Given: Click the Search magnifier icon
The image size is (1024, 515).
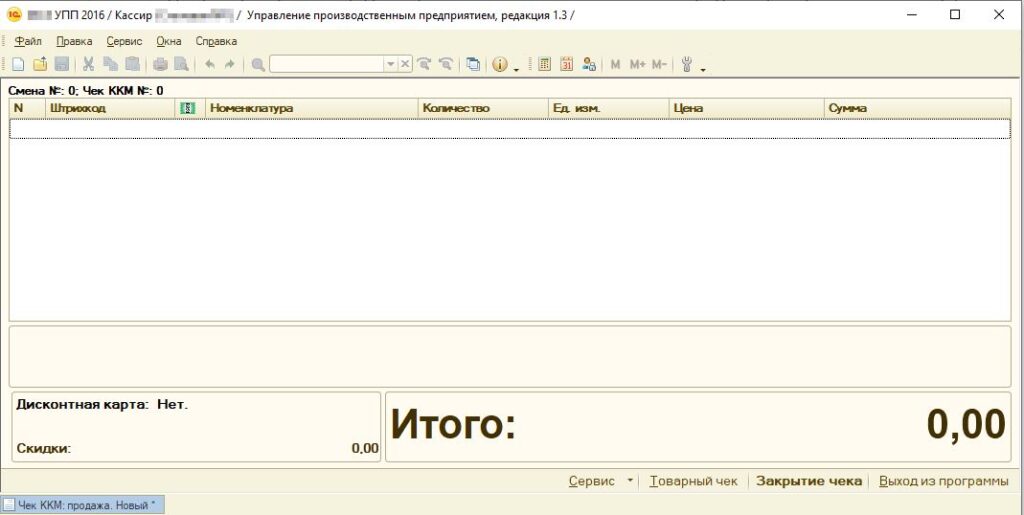Looking at the screenshot, I should click(x=258, y=64).
